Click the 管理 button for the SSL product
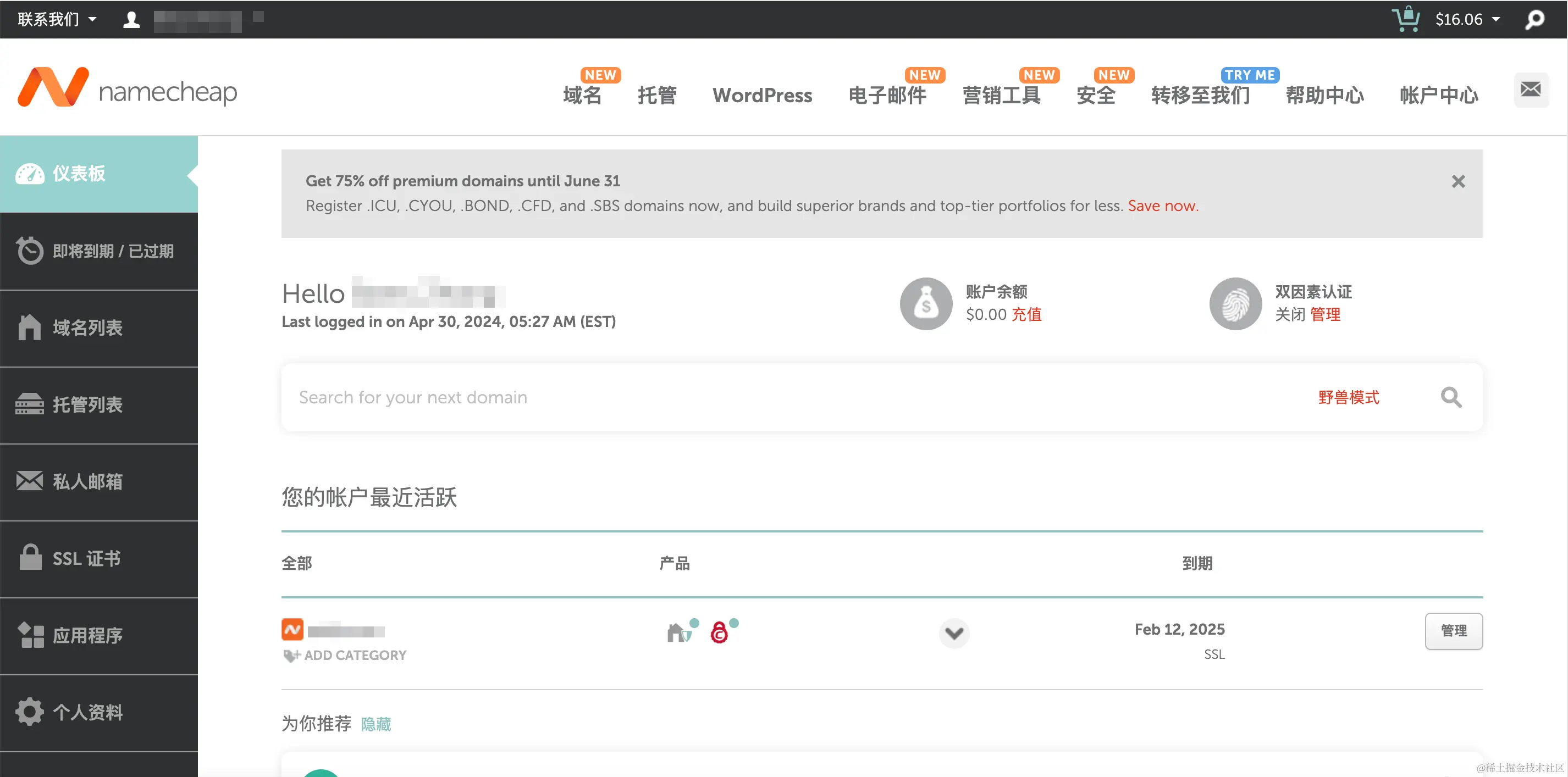Viewport: 1568px width, 777px height. click(x=1454, y=631)
